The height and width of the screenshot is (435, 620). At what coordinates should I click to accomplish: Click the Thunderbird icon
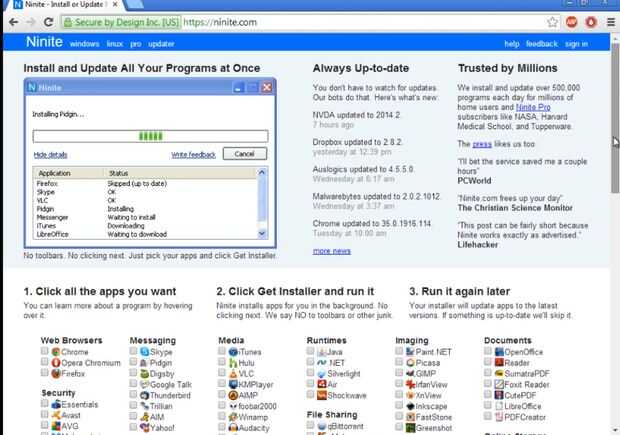144,395
